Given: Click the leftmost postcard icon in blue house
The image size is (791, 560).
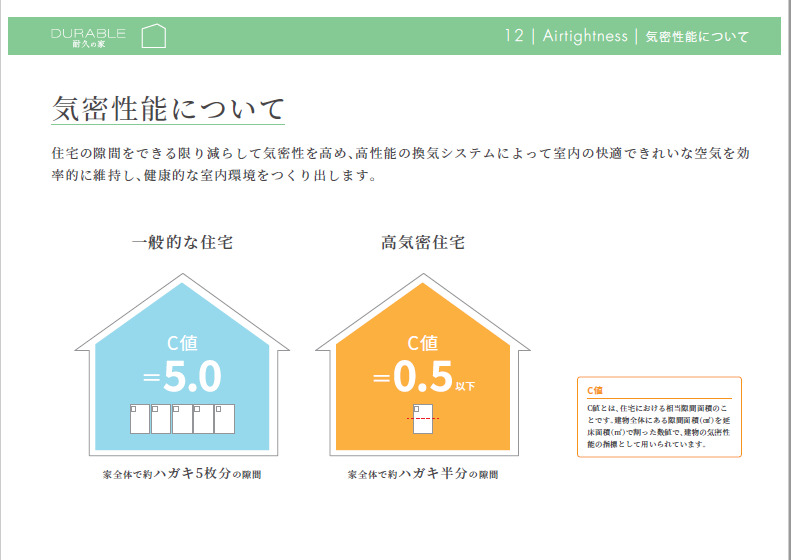Looking at the screenshot, I should coord(140,418).
